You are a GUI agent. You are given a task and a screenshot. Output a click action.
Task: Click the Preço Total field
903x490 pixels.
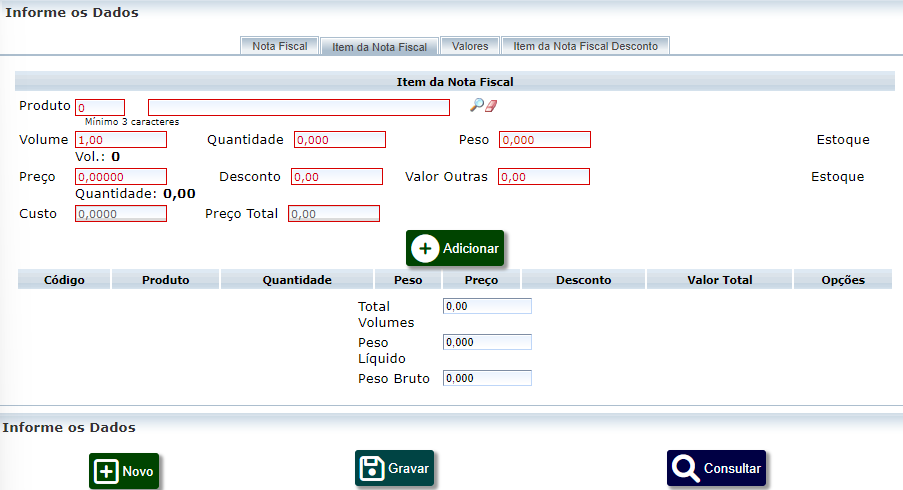(x=334, y=214)
